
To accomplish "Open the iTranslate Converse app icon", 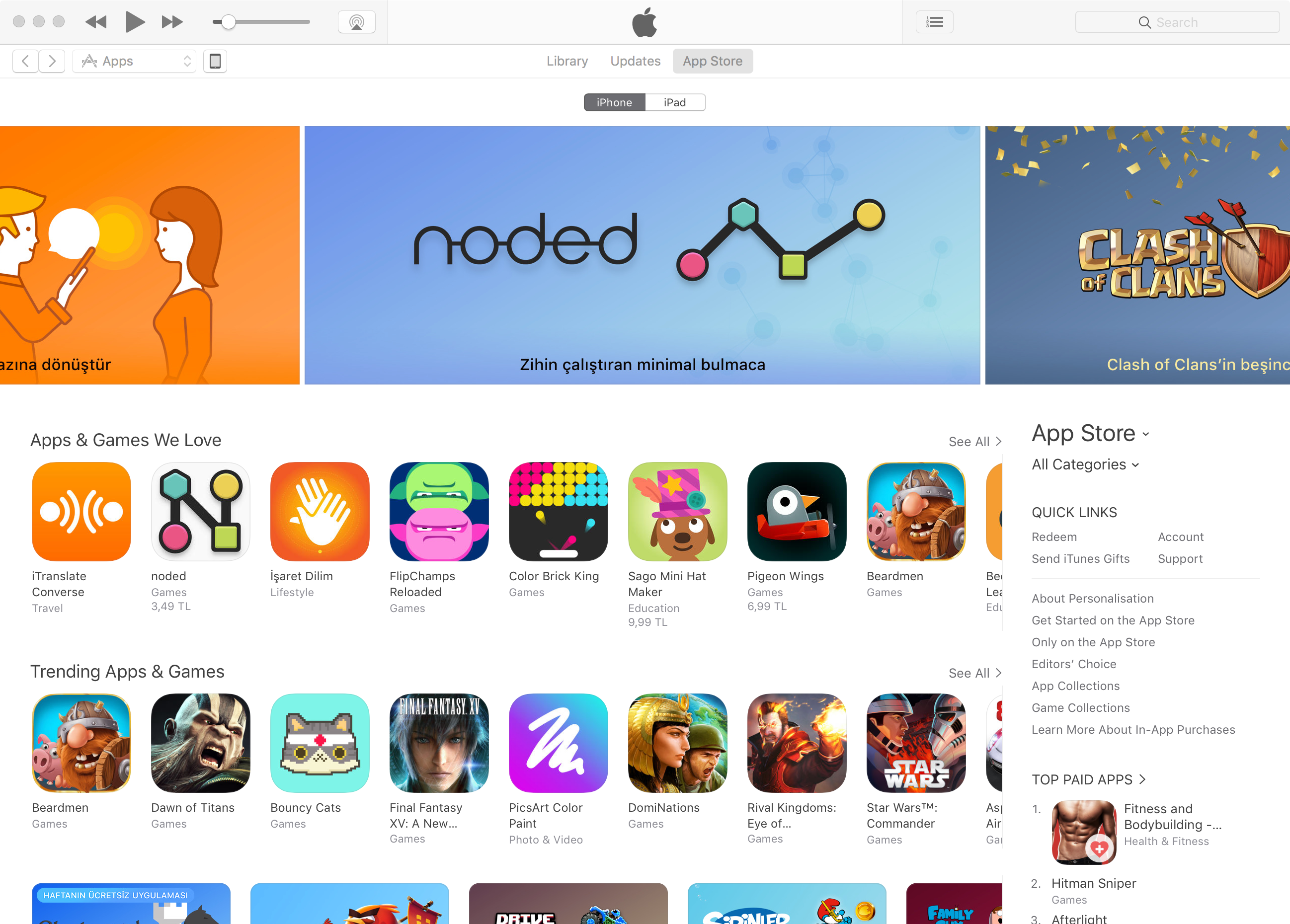I will (x=81, y=512).
